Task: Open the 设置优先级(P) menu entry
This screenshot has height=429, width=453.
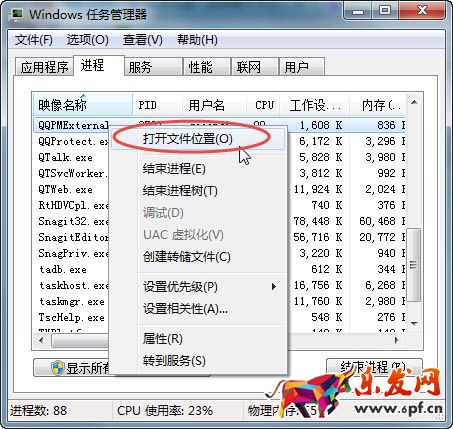Action: pyautogui.click(x=198, y=287)
